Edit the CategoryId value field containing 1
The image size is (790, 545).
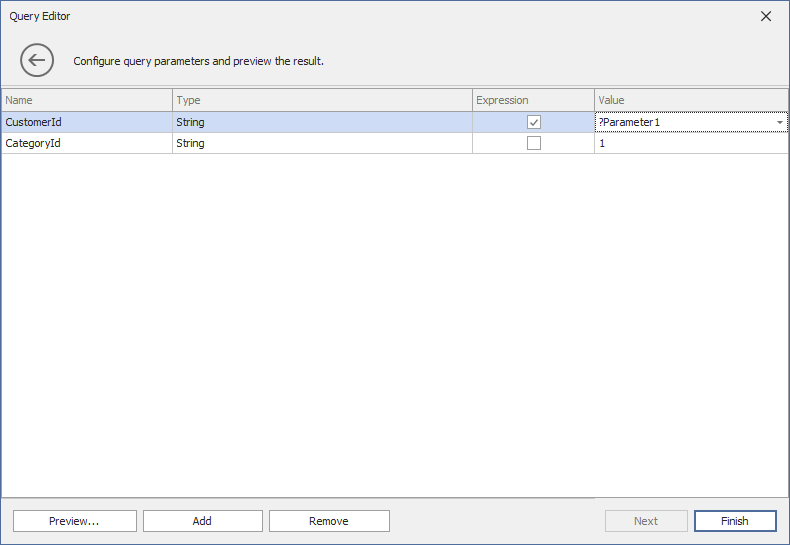pyautogui.click(x=690, y=143)
